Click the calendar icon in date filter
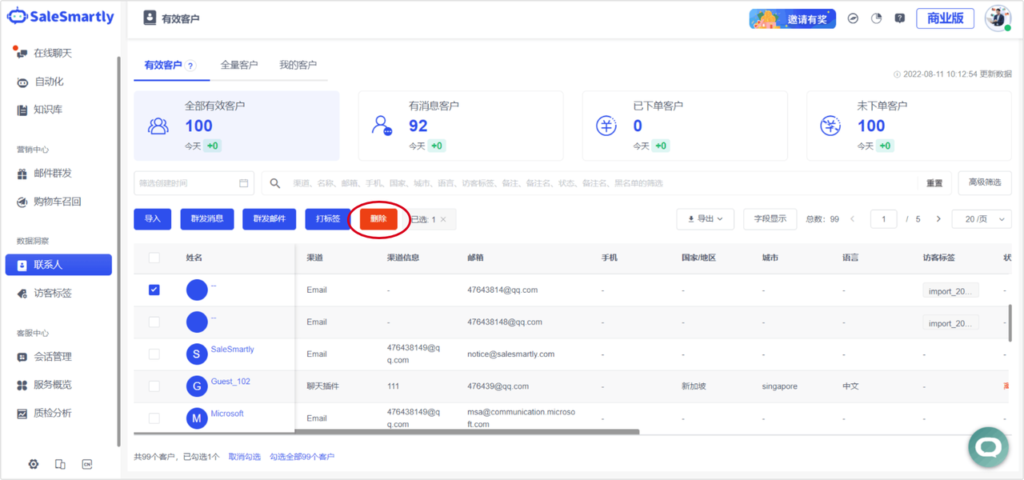Image resolution: width=1024 pixels, height=480 pixels. (x=244, y=184)
